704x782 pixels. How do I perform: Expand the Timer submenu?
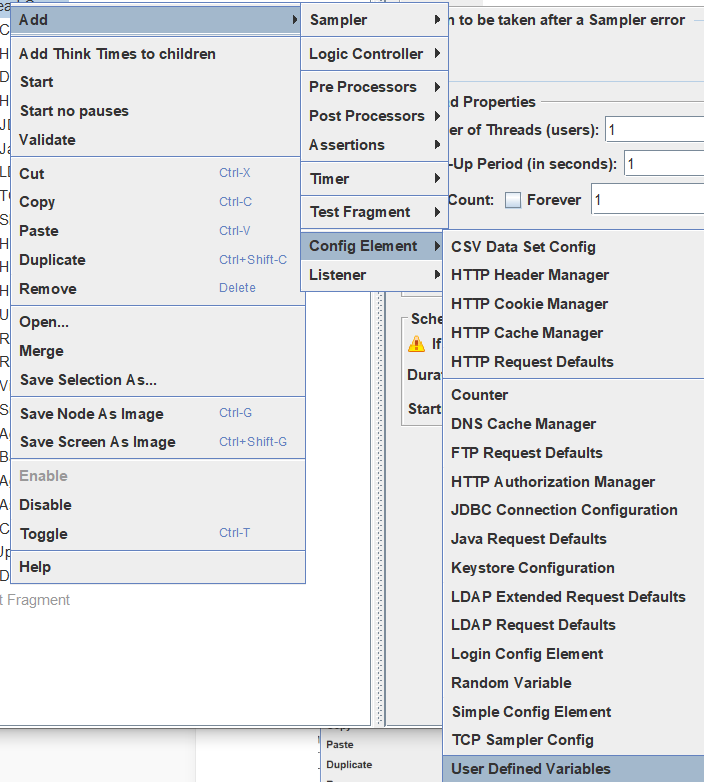[374, 179]
